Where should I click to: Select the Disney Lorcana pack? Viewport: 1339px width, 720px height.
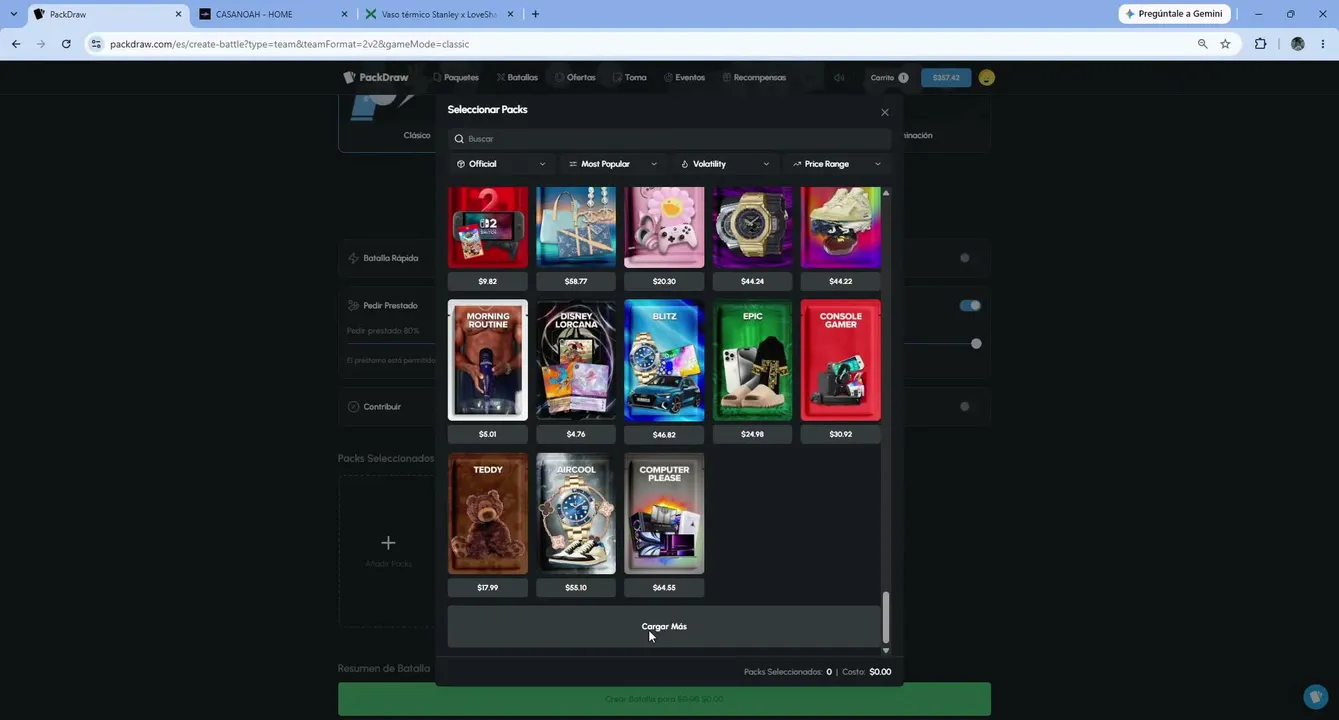(x=576, y=360)
